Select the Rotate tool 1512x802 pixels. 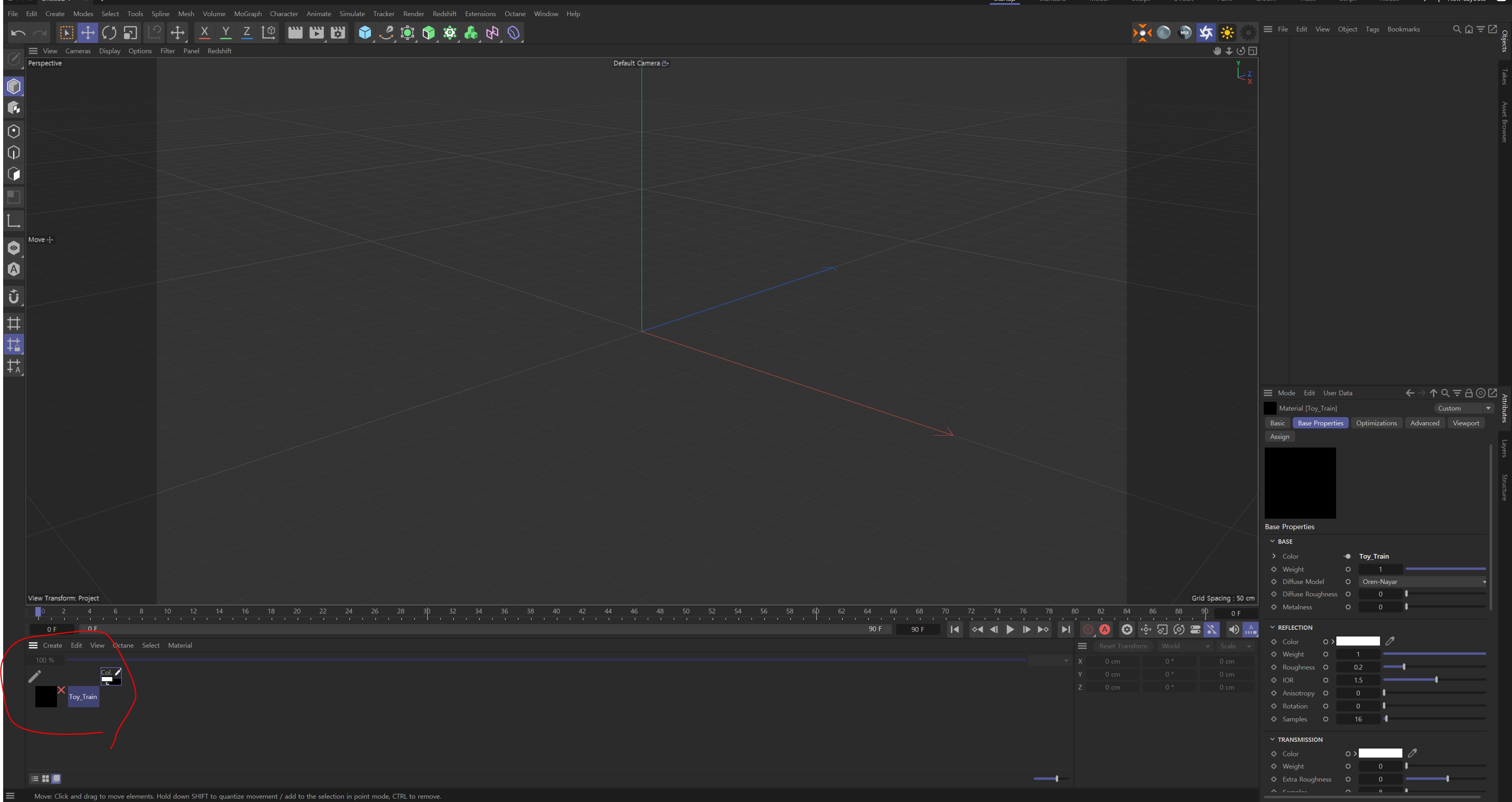(x=108, y=33)
